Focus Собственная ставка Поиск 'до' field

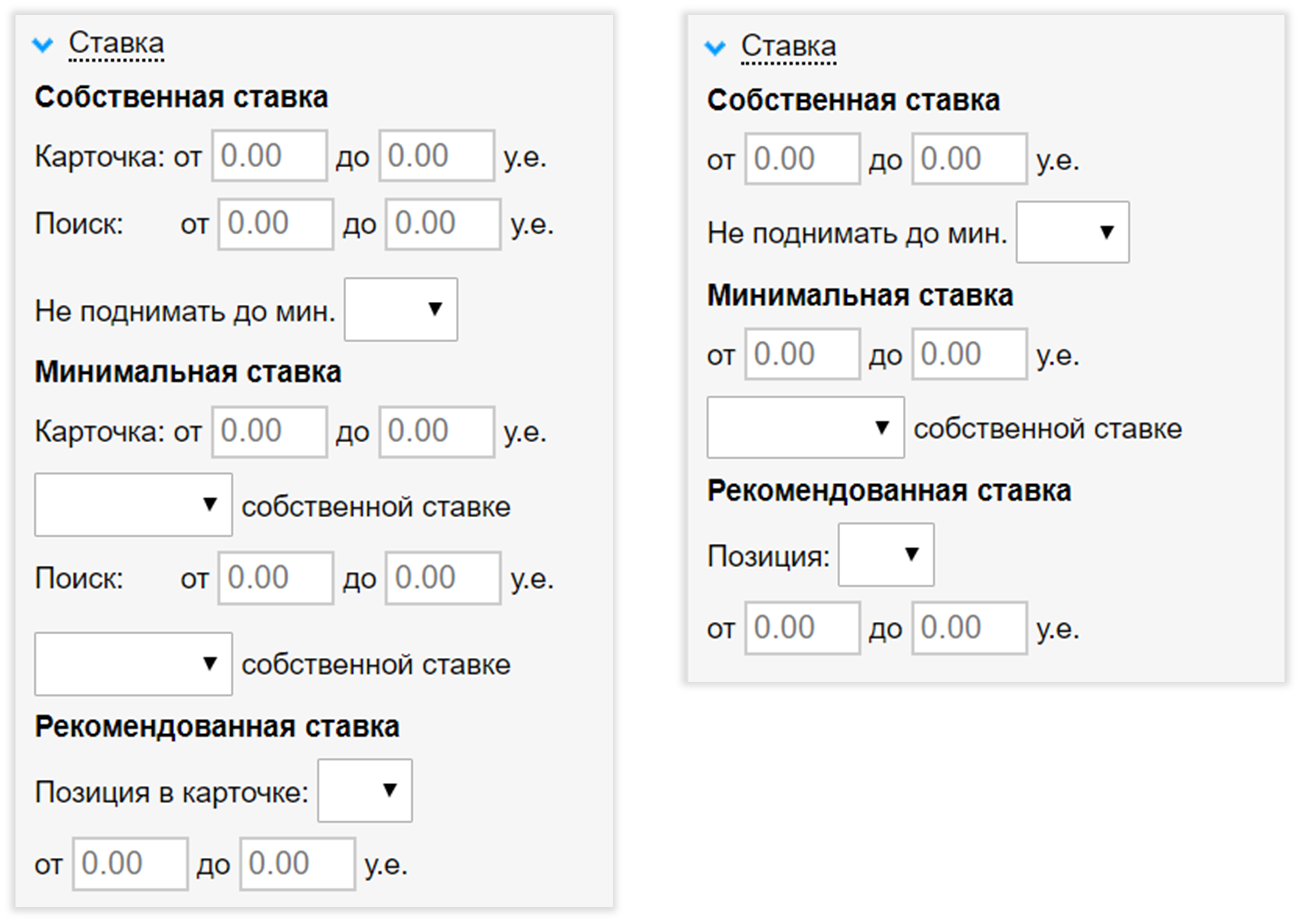click(x=442, y=224)
